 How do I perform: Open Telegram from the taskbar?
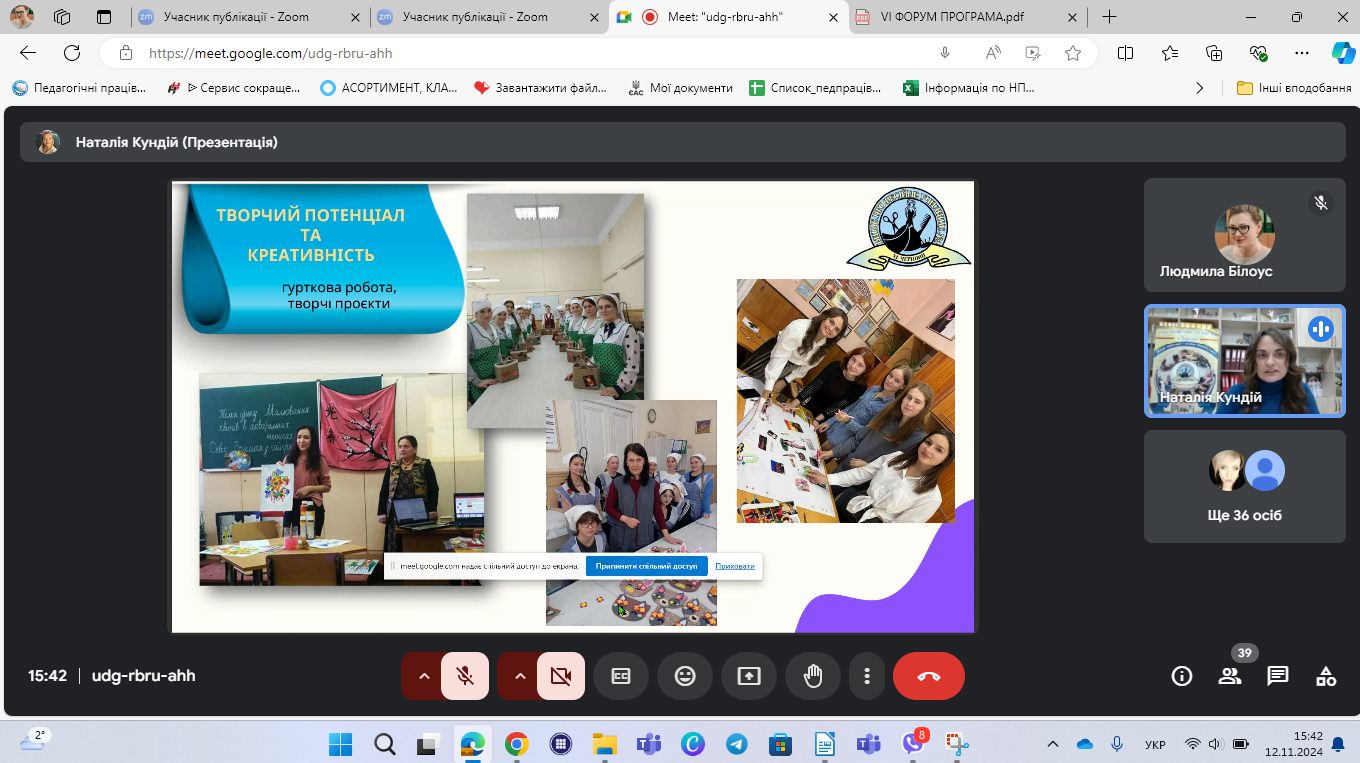(x=736, y=744)
